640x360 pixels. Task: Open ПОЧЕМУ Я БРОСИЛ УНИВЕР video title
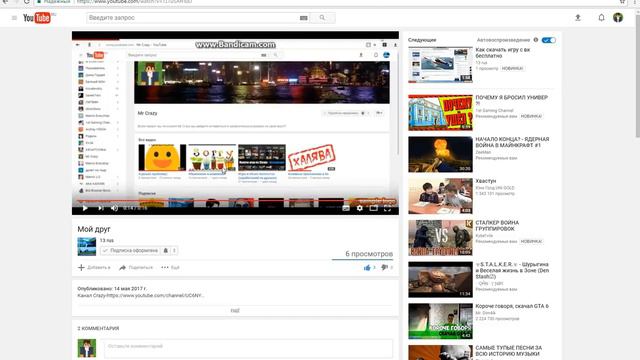511,100
